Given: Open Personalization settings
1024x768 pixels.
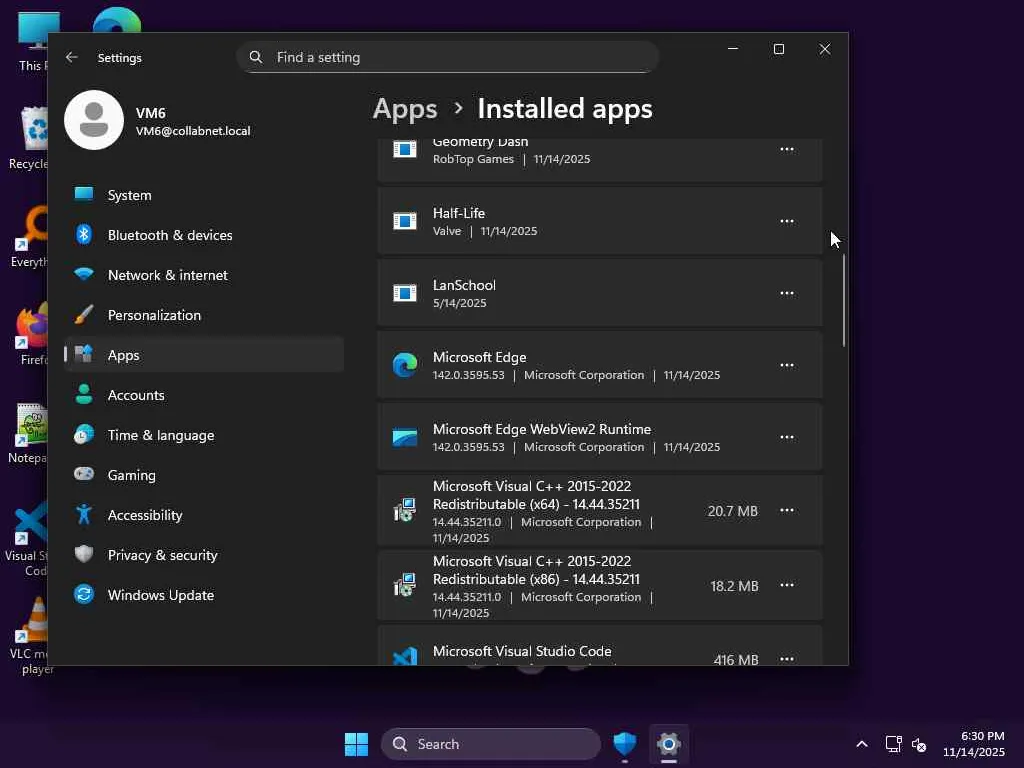Looking at the screenshot, I should pos(204,315).
